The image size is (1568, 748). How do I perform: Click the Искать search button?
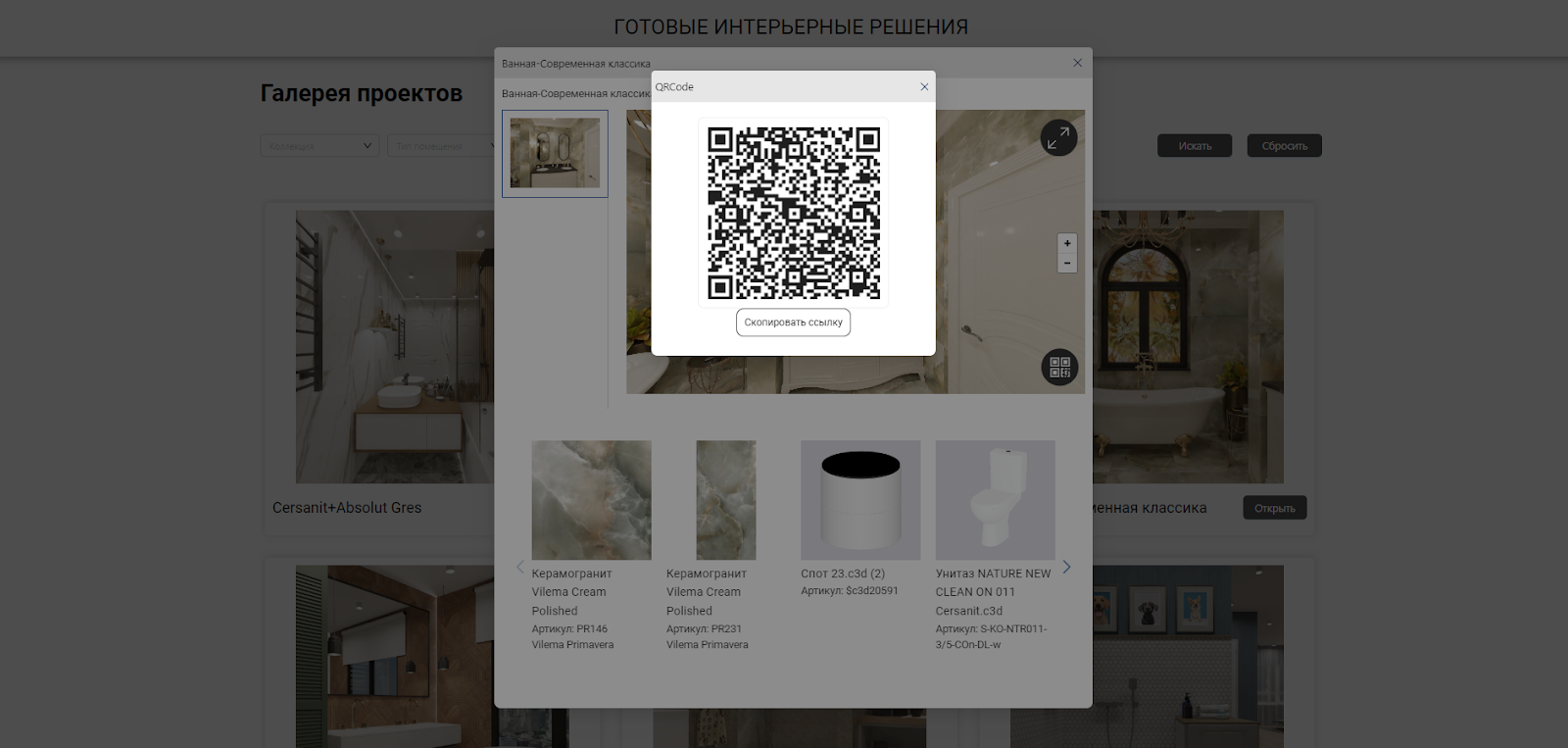coord(1195,146)
